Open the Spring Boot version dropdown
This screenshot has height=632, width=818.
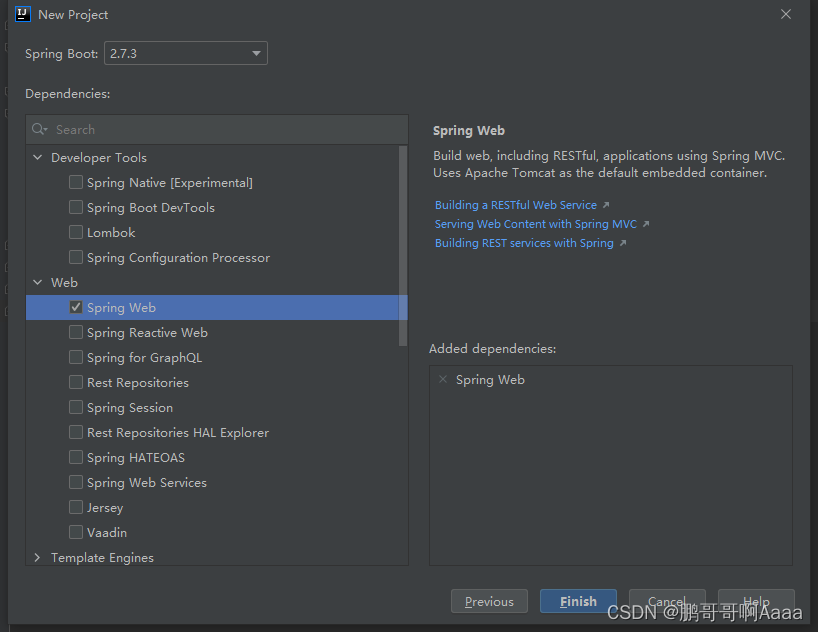point(186,53)
